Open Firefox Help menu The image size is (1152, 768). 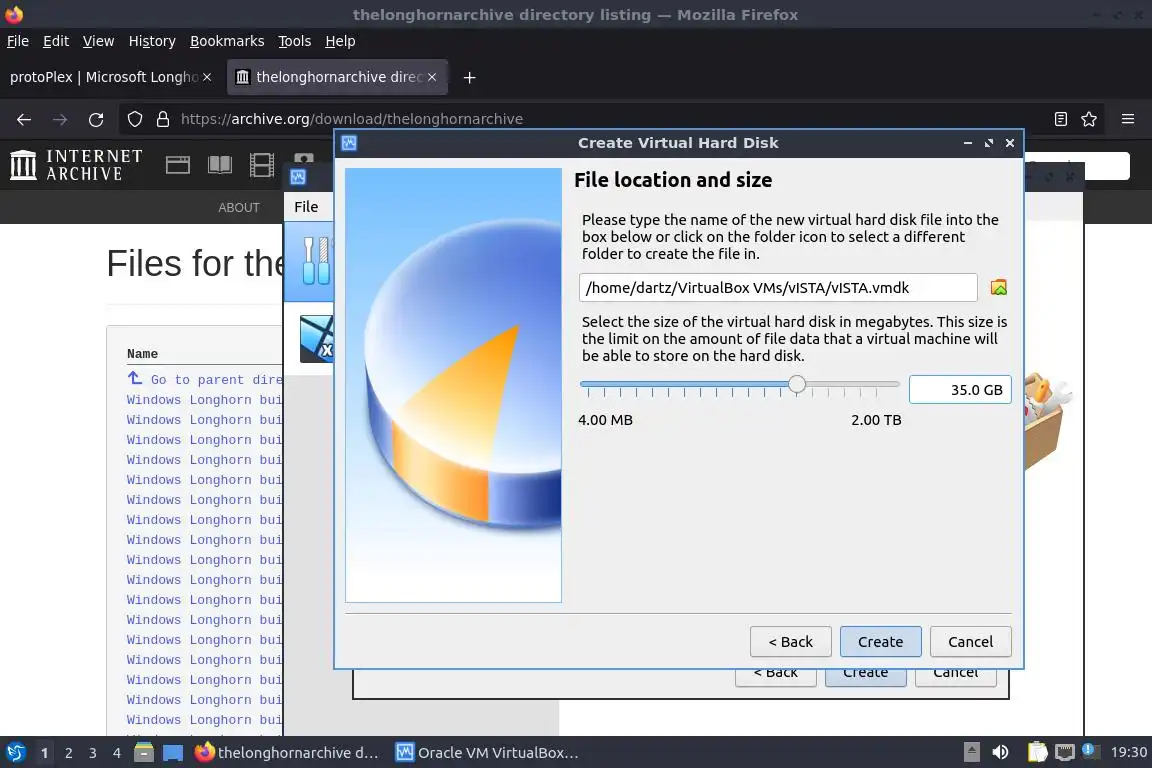tap(340, 41)
